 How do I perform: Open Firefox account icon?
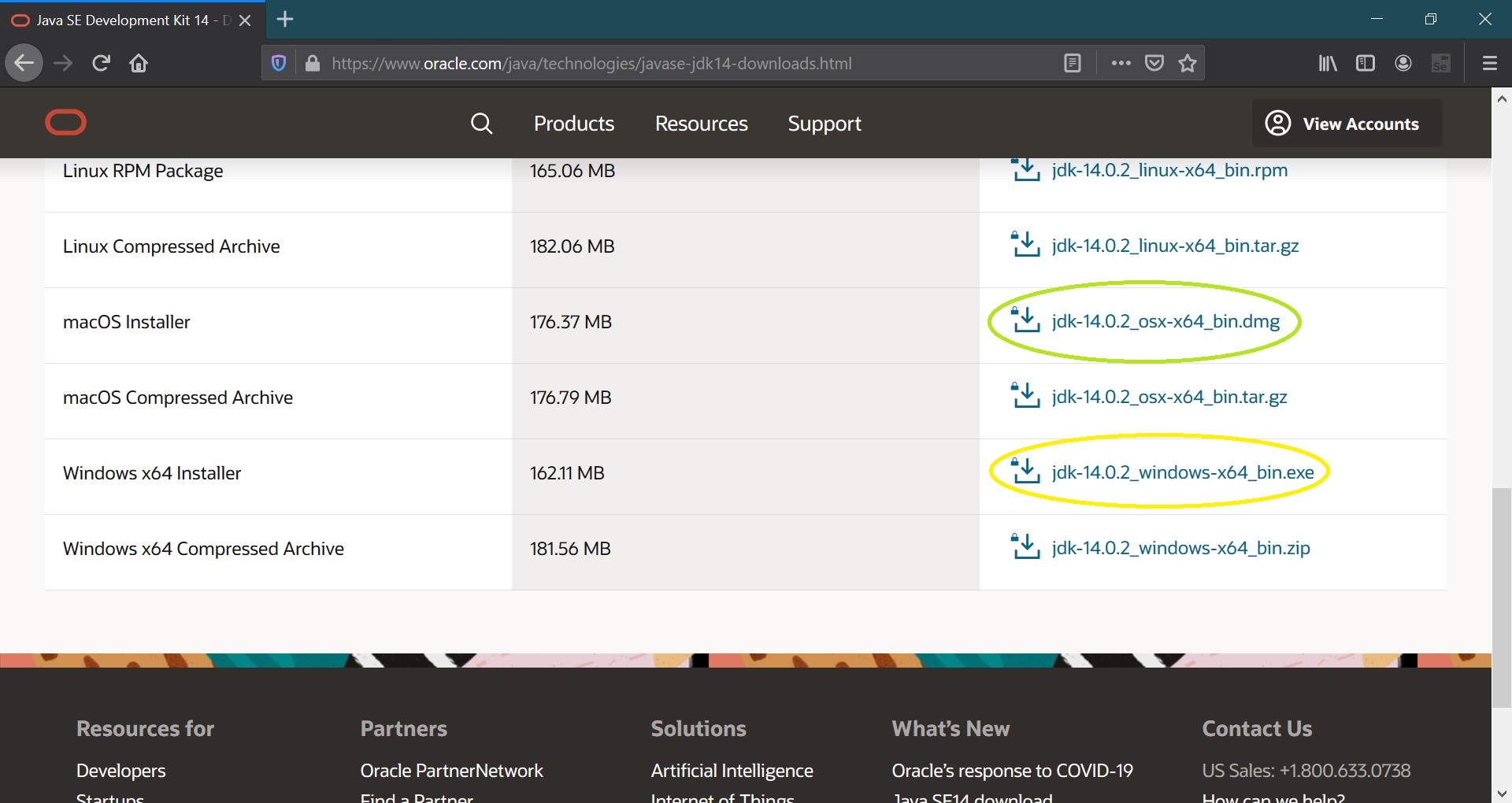point(1403,63)
